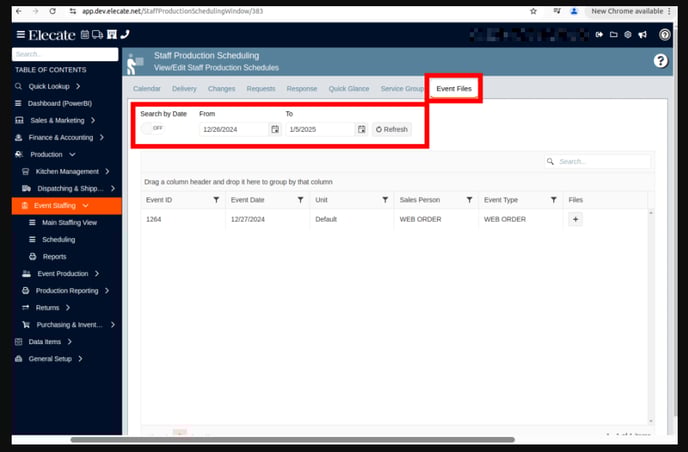Open Reports under Event Staffing

(54, 256)
